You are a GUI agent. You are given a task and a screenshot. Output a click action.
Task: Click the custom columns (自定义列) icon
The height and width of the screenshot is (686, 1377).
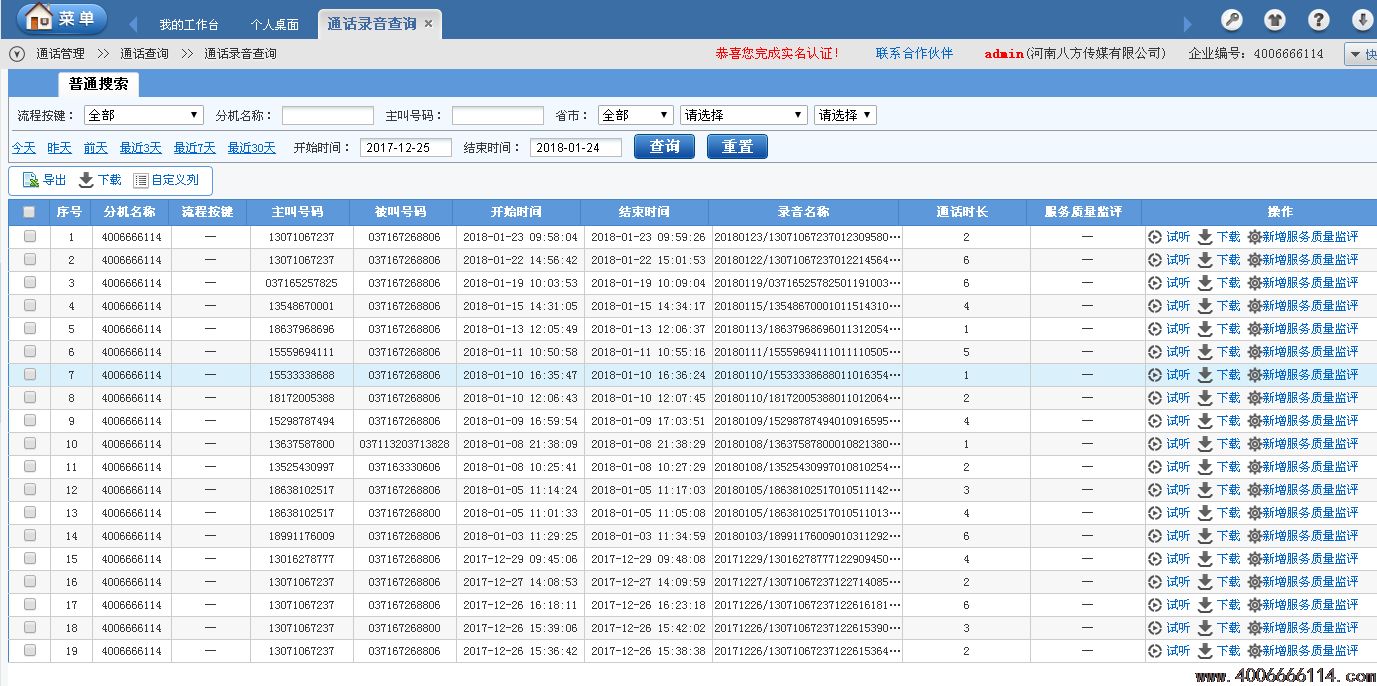141,181
